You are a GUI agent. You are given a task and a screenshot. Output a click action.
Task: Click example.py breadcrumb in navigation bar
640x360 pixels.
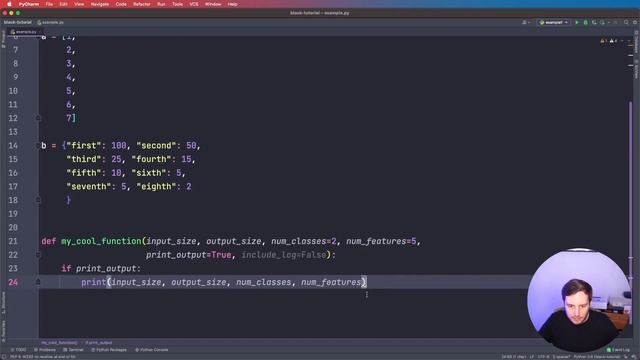pyautogui.click(x=51, y=22)
